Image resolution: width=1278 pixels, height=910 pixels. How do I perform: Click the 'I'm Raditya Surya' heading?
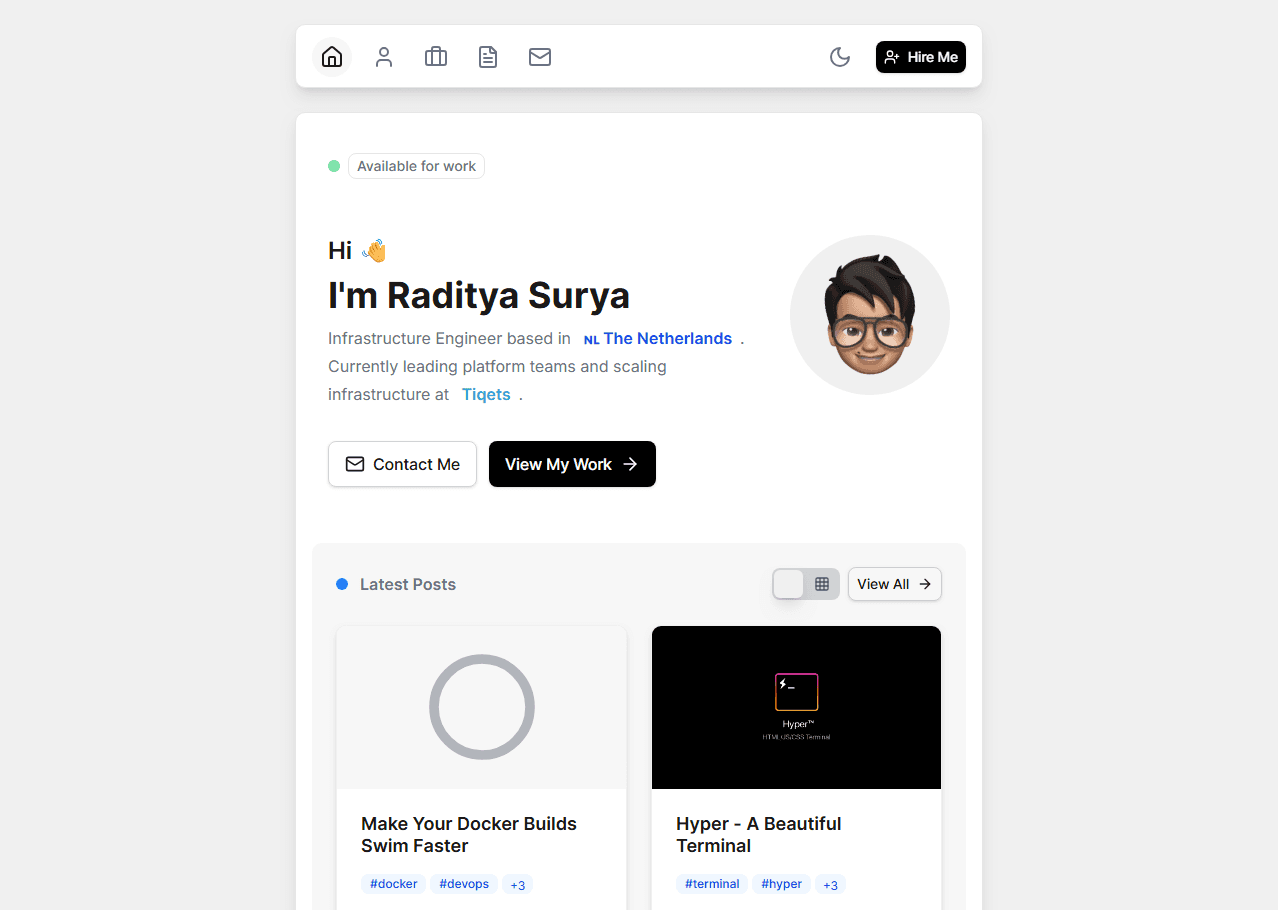[x=479, y=296]
